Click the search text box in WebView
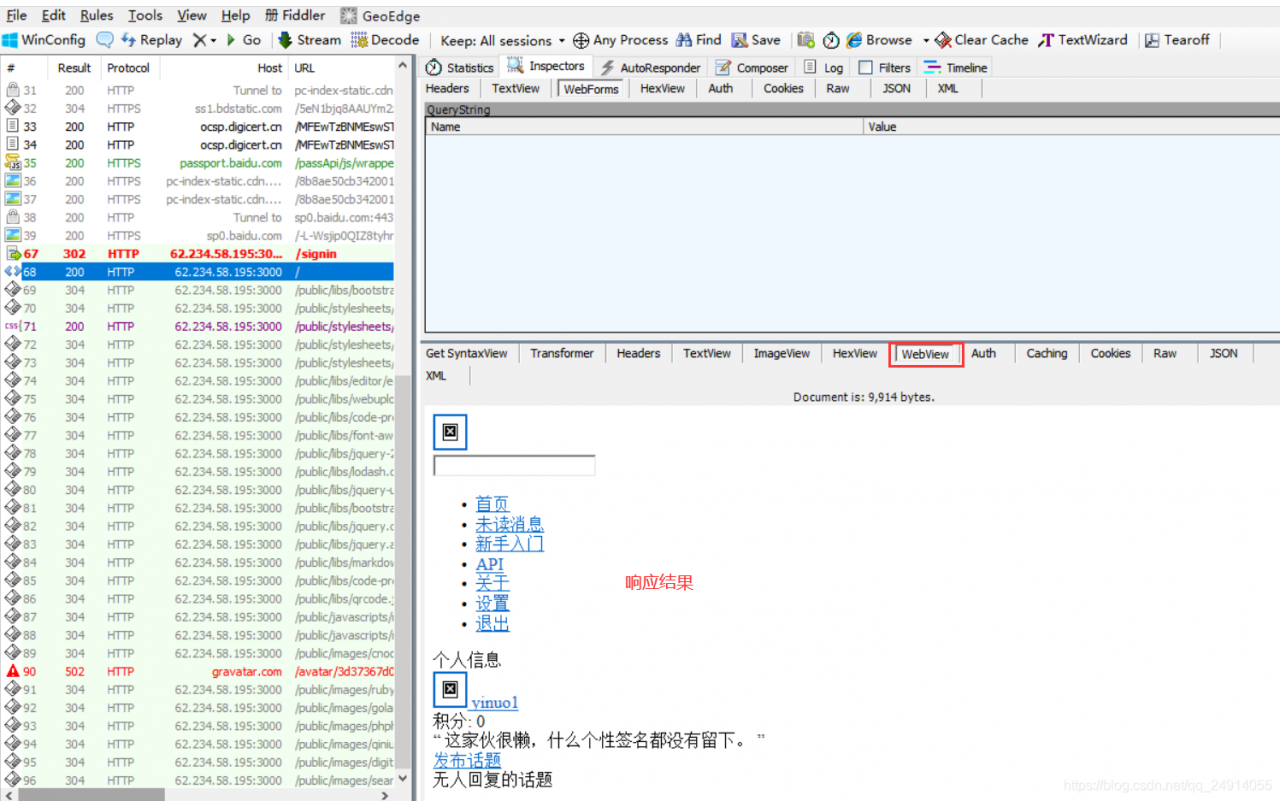The width and height of the screenshot is (1280, 801). click(x=514, y=466)
